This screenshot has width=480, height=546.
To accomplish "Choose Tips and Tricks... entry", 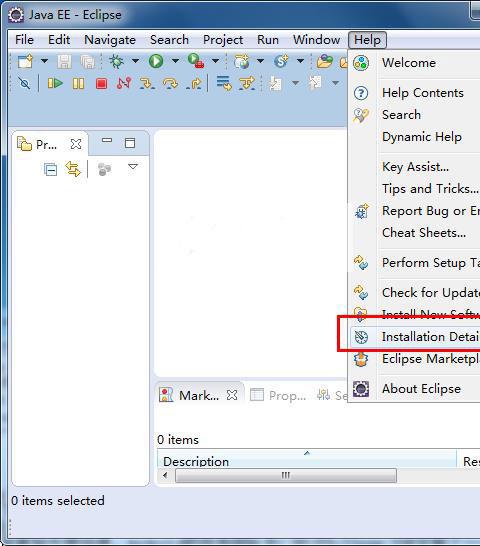I will pyautogui.click(x=415, y=189).
